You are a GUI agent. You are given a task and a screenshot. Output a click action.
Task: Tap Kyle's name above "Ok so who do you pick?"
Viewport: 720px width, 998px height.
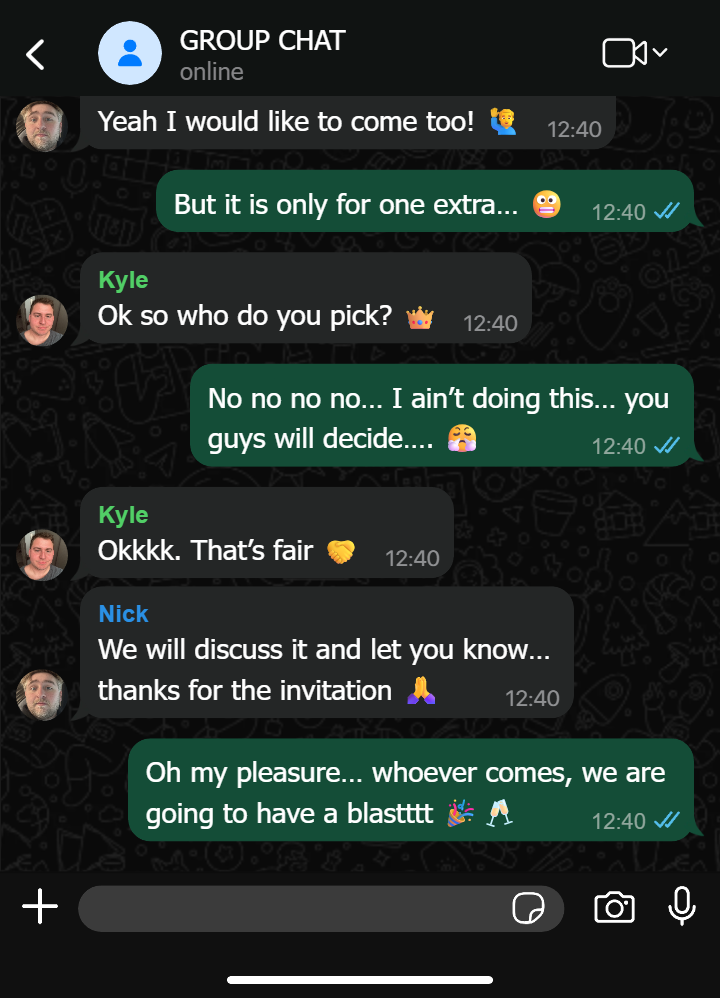(124, 280)
